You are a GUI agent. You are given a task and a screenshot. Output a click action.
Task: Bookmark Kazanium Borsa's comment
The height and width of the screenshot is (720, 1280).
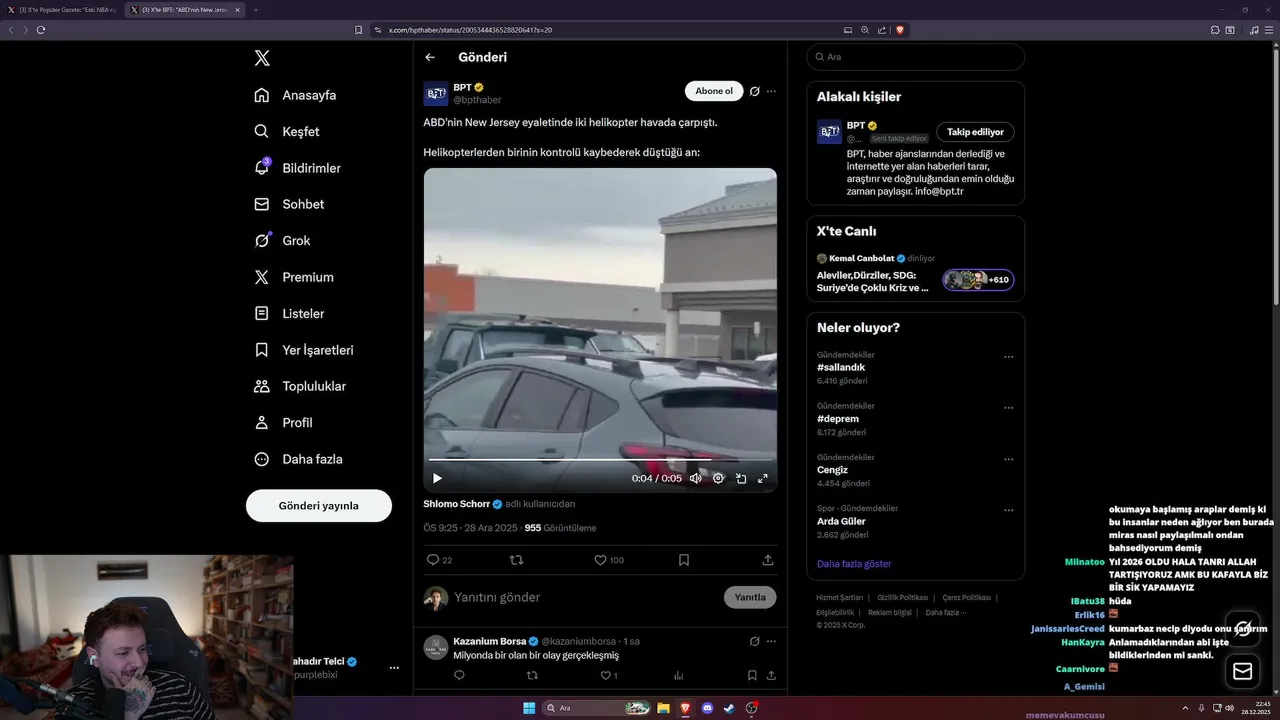click(x=752, y=676)
